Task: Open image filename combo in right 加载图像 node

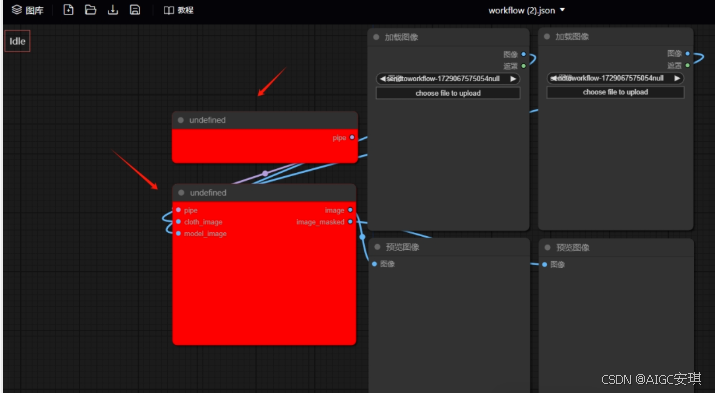Action: (x=615, y=78)
